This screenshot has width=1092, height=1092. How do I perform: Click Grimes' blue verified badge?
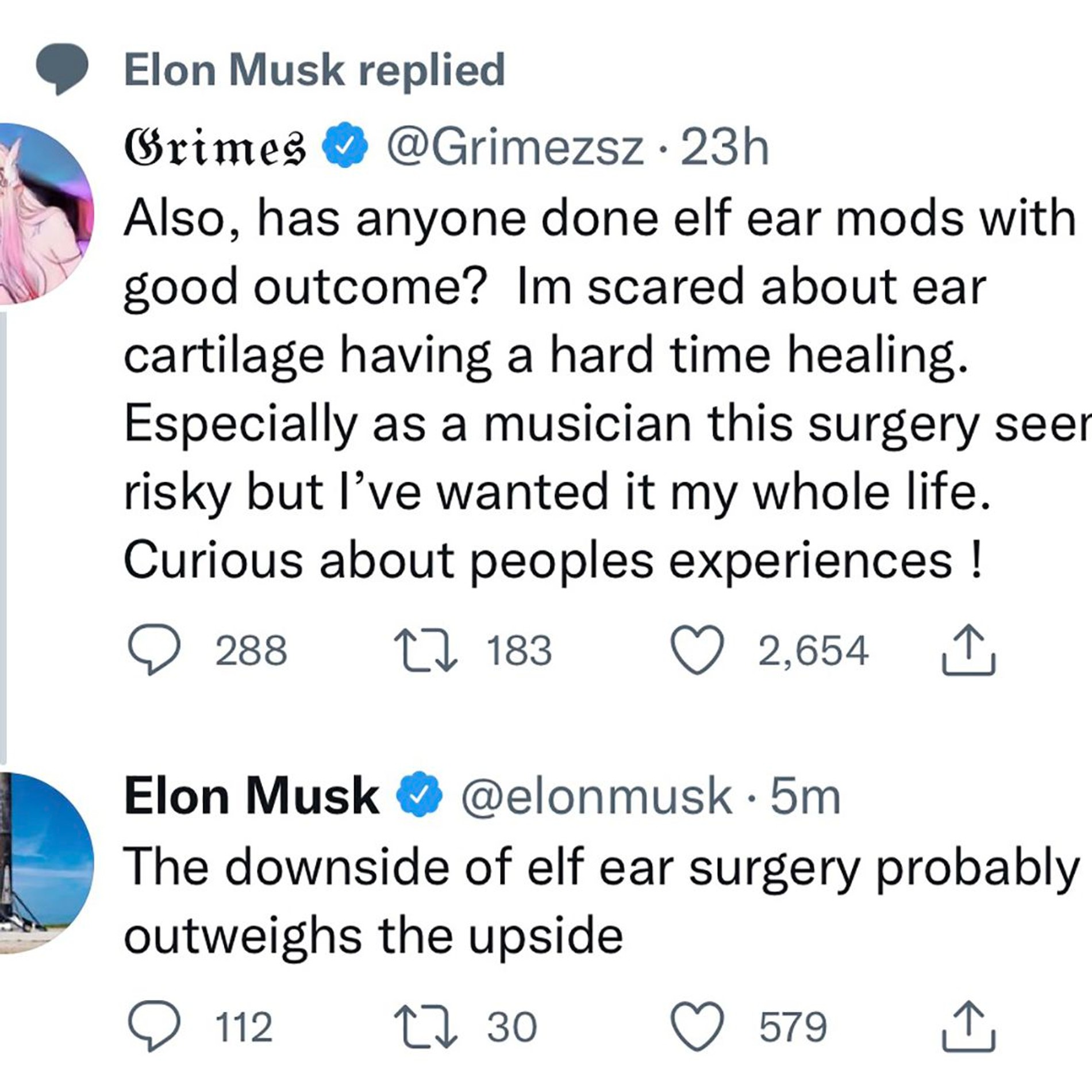[x=344, y=147]
